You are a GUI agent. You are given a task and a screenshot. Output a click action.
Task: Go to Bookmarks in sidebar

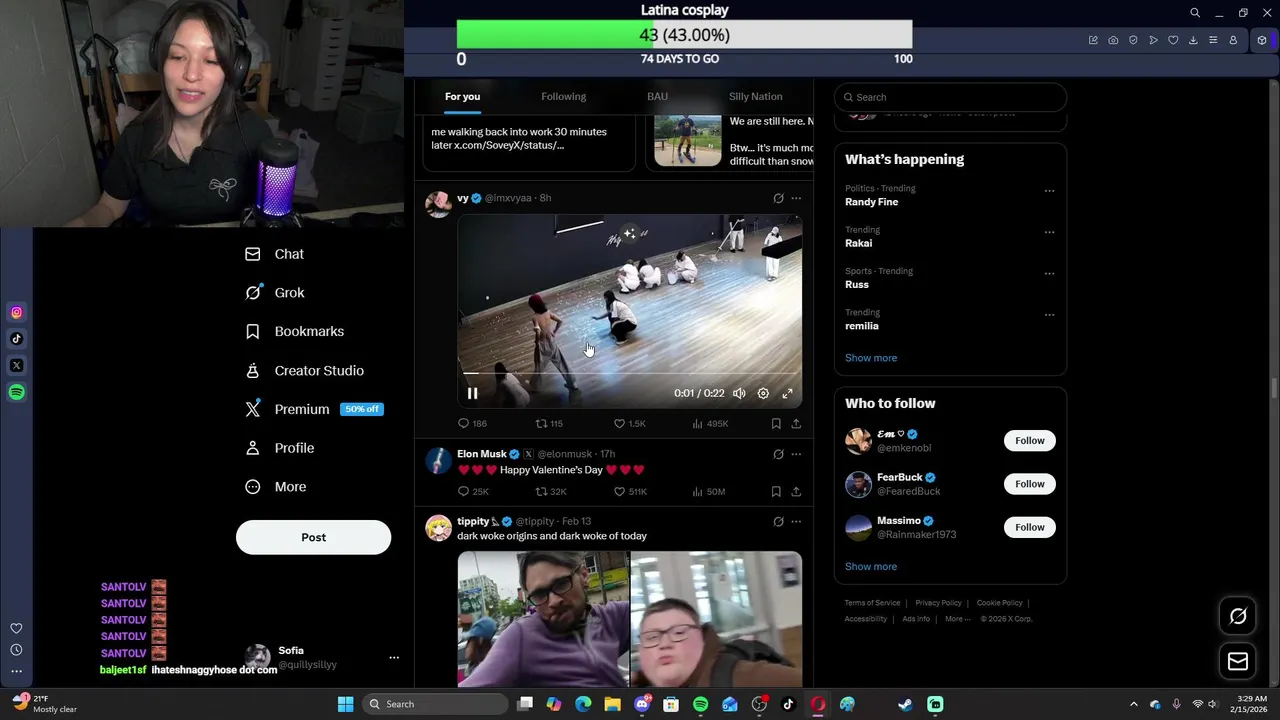tap(295, 331)
